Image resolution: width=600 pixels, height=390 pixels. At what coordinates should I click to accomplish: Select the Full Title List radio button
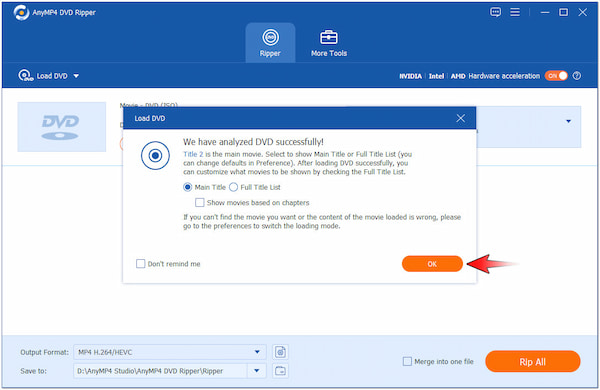click(233, 187)
